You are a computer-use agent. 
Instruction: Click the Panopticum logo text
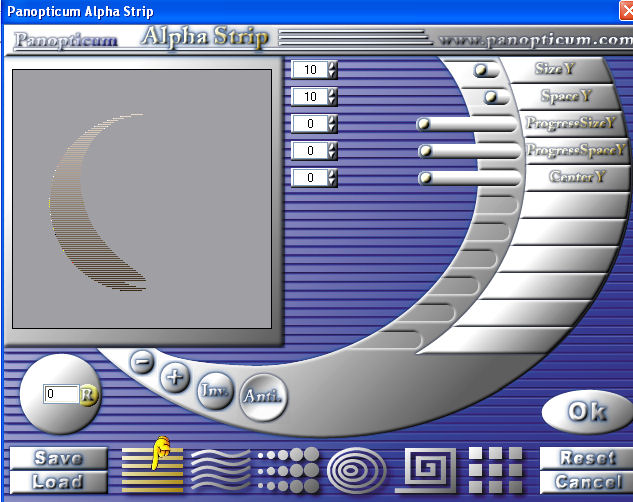click(x=66, y=40)
